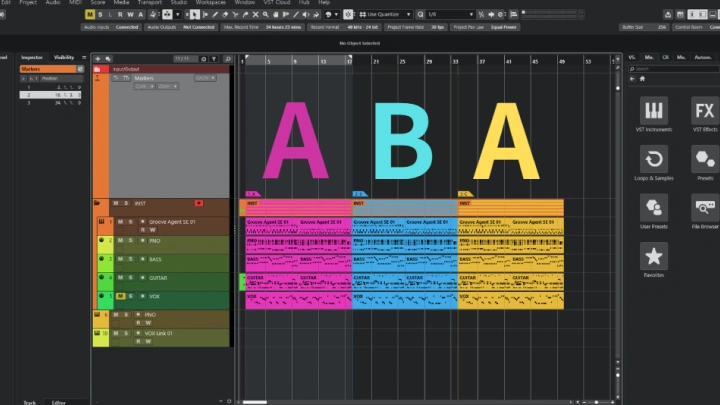Open the Locate dropdown on Markers track

pyautogui.click(x=205, y=78)
